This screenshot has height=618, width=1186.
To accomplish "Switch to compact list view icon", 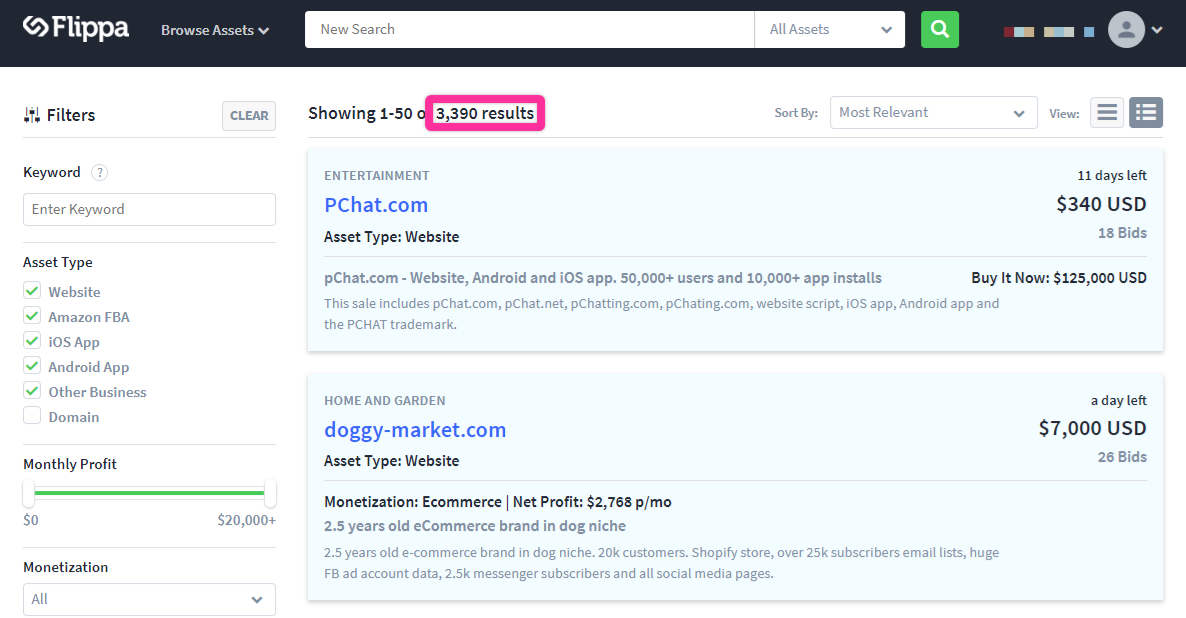I will [1107, 113].
